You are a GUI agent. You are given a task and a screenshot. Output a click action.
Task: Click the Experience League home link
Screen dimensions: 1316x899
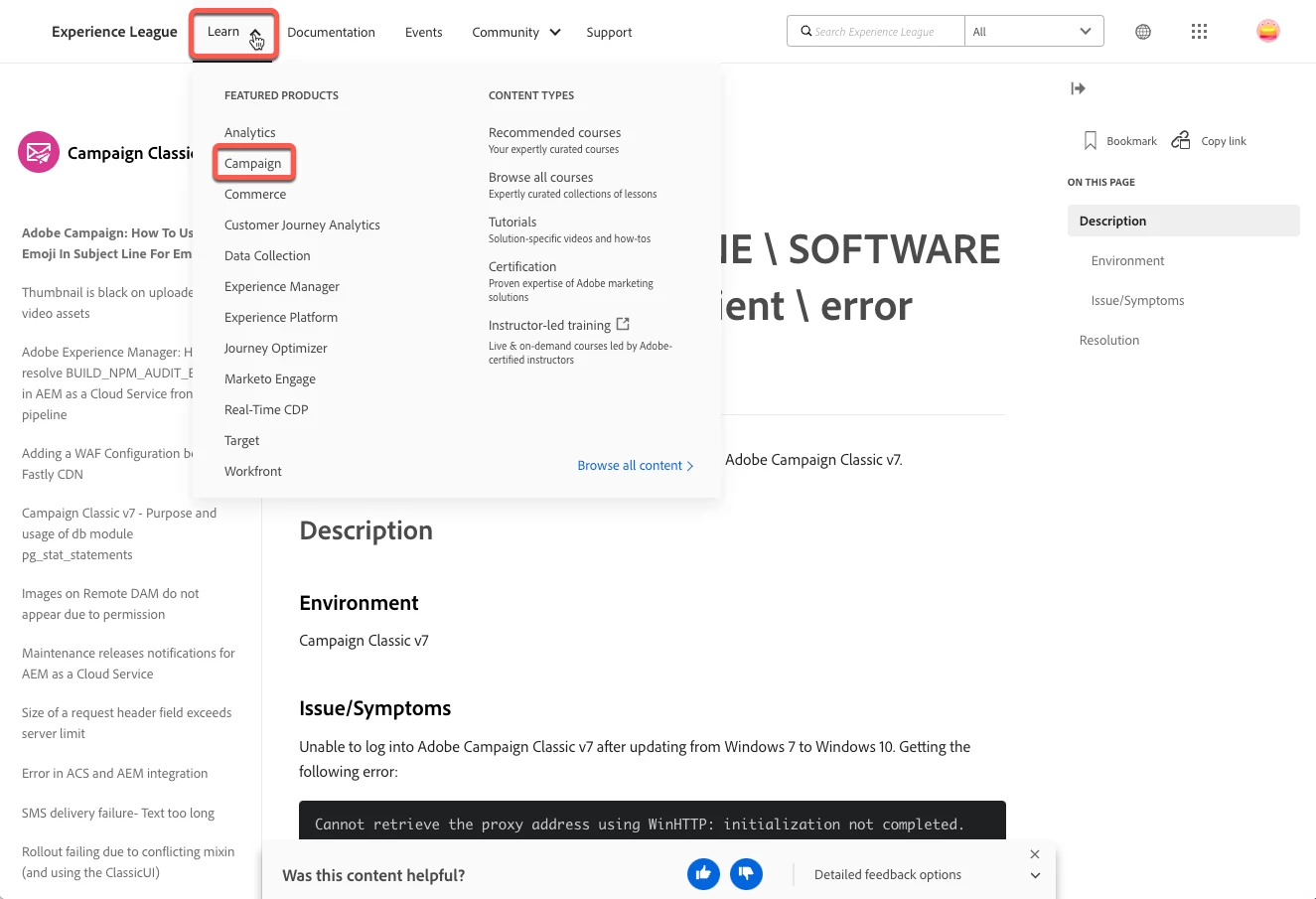pyautogui.click(x=114, y=32)
